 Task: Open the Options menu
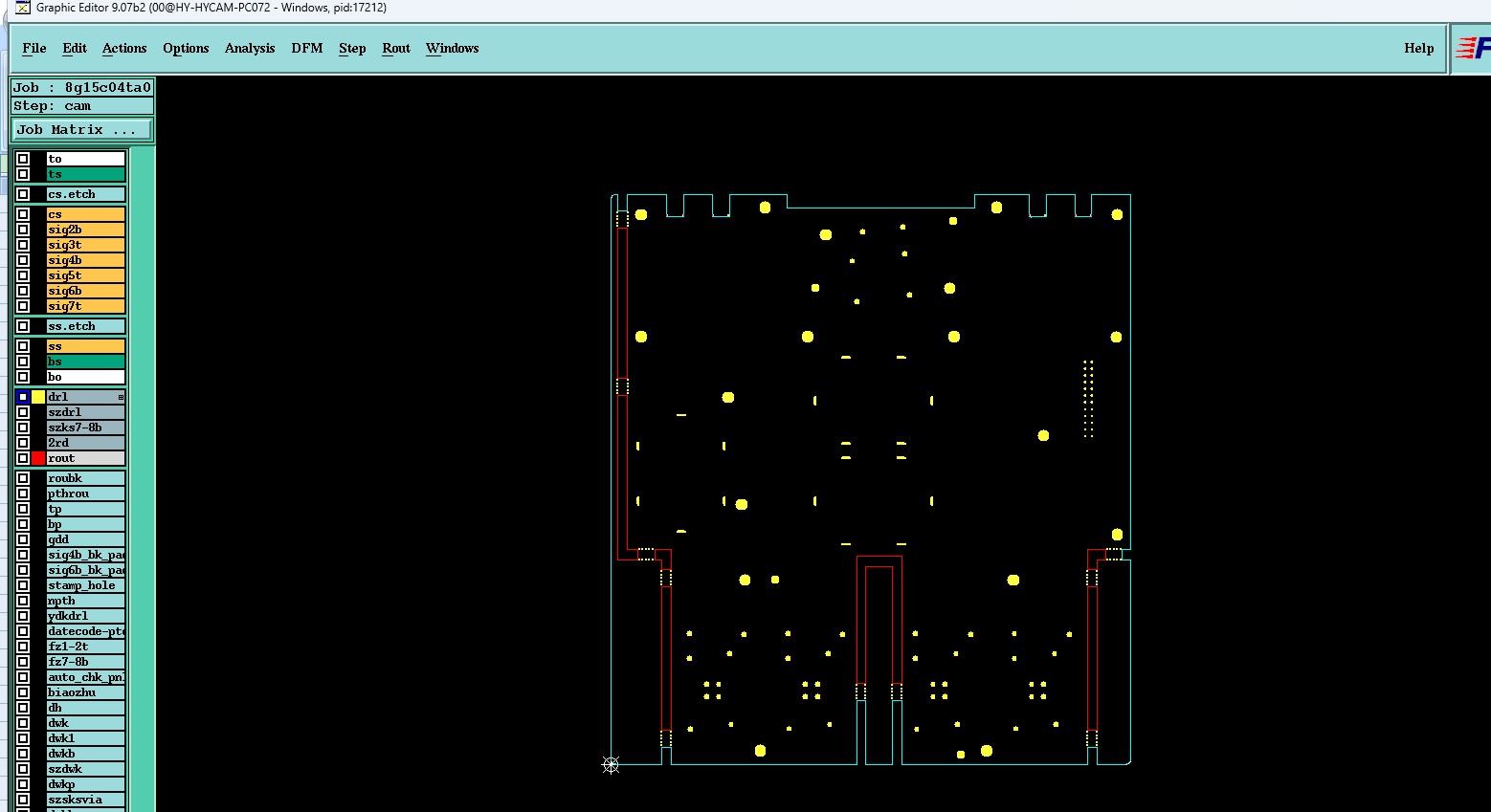[x=186, y=49]
